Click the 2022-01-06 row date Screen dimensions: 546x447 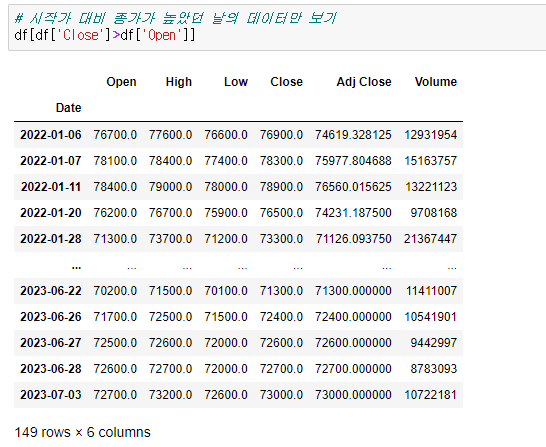click(x=51, y=135)
